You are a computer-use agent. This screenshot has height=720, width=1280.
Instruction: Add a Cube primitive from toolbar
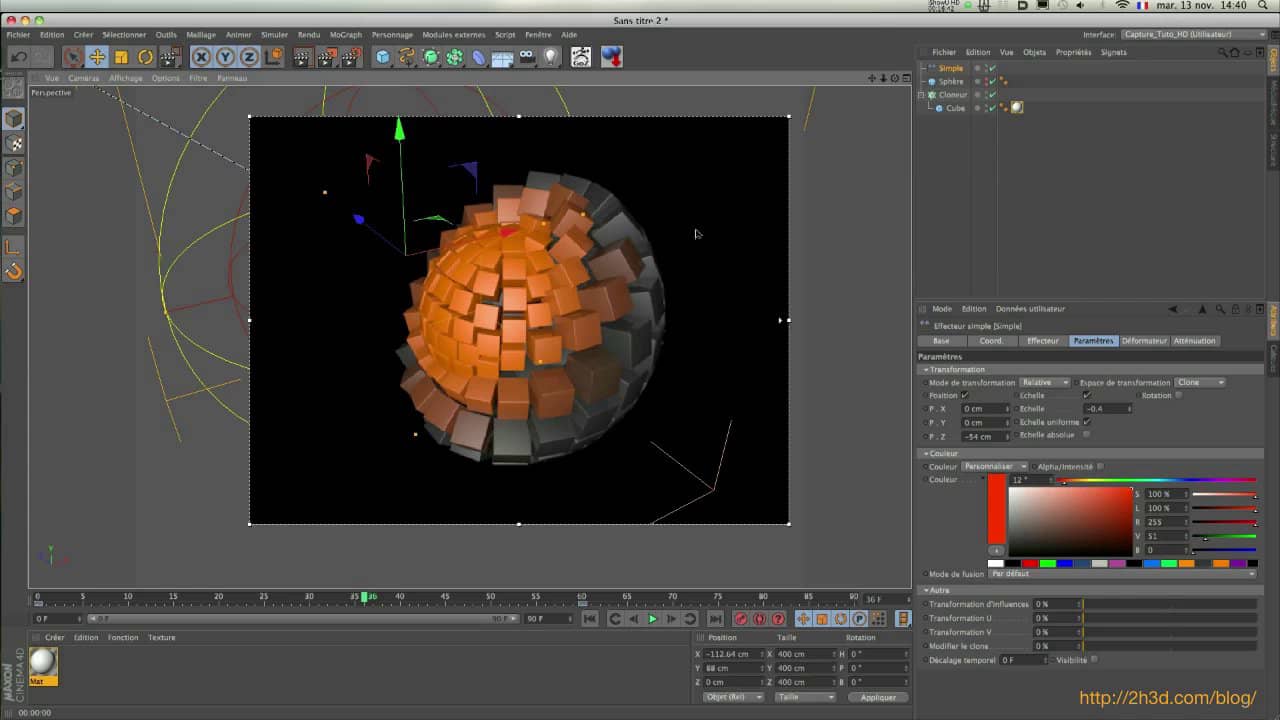[x=383, y=57]
